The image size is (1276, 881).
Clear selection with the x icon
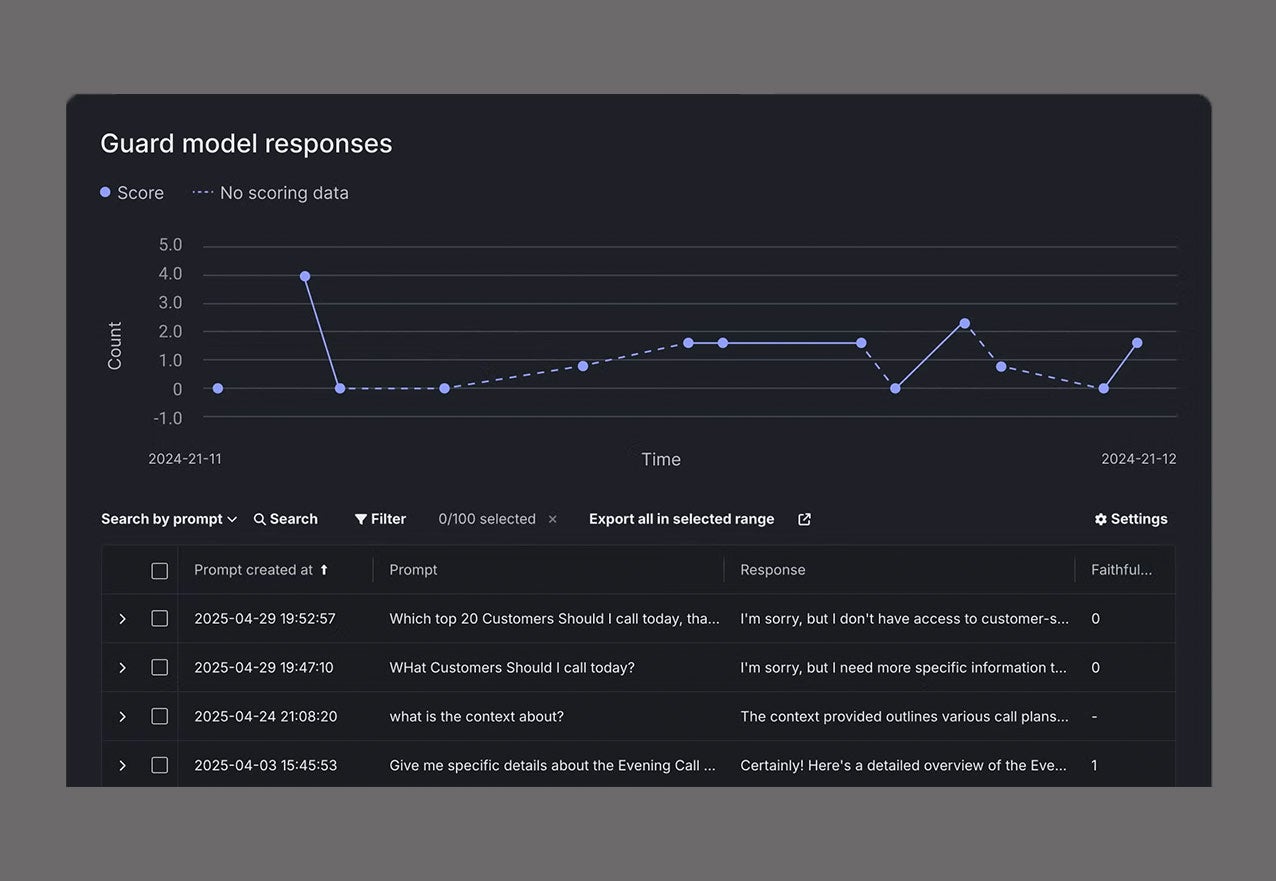click(x=552, y=519)
